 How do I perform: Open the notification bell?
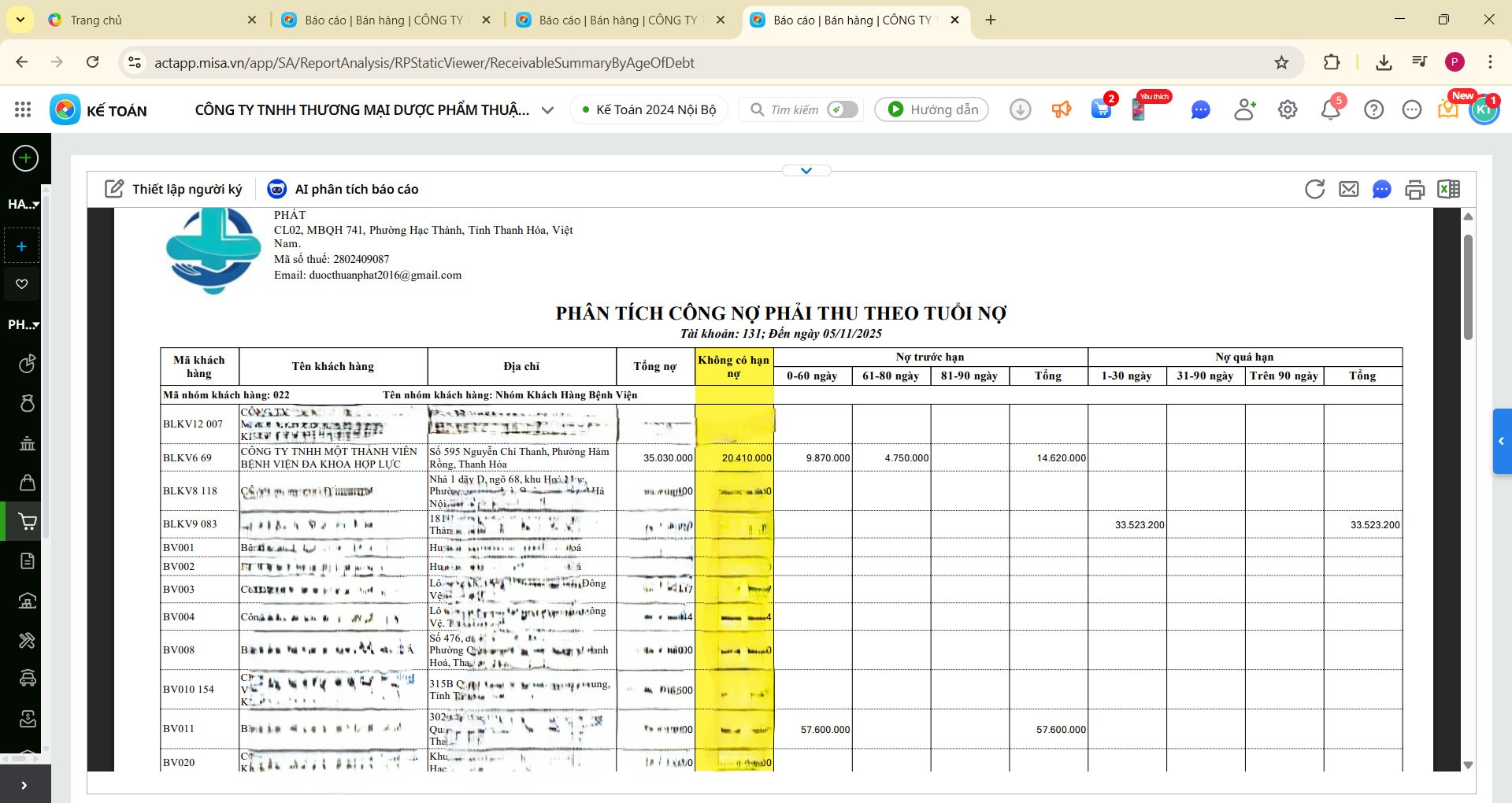coord(1331,110)
